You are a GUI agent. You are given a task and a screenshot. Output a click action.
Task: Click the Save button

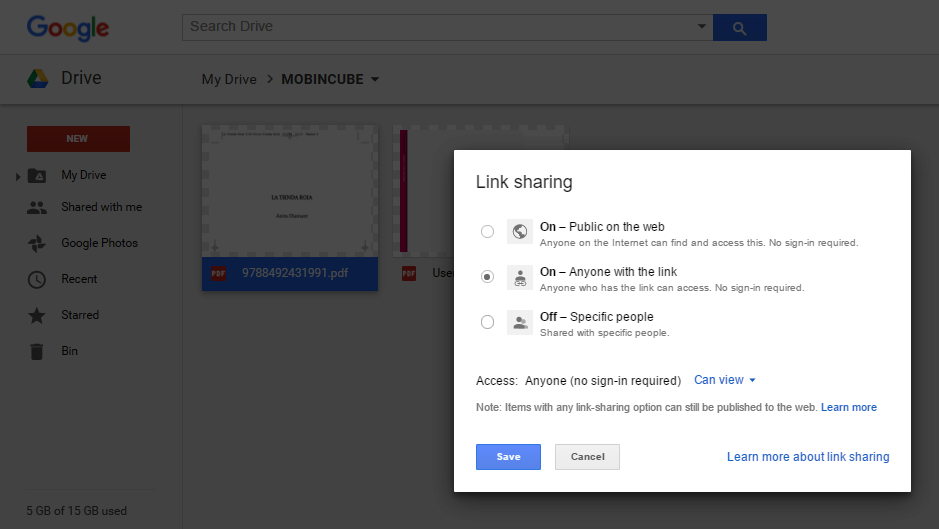[x=508, y=457]
